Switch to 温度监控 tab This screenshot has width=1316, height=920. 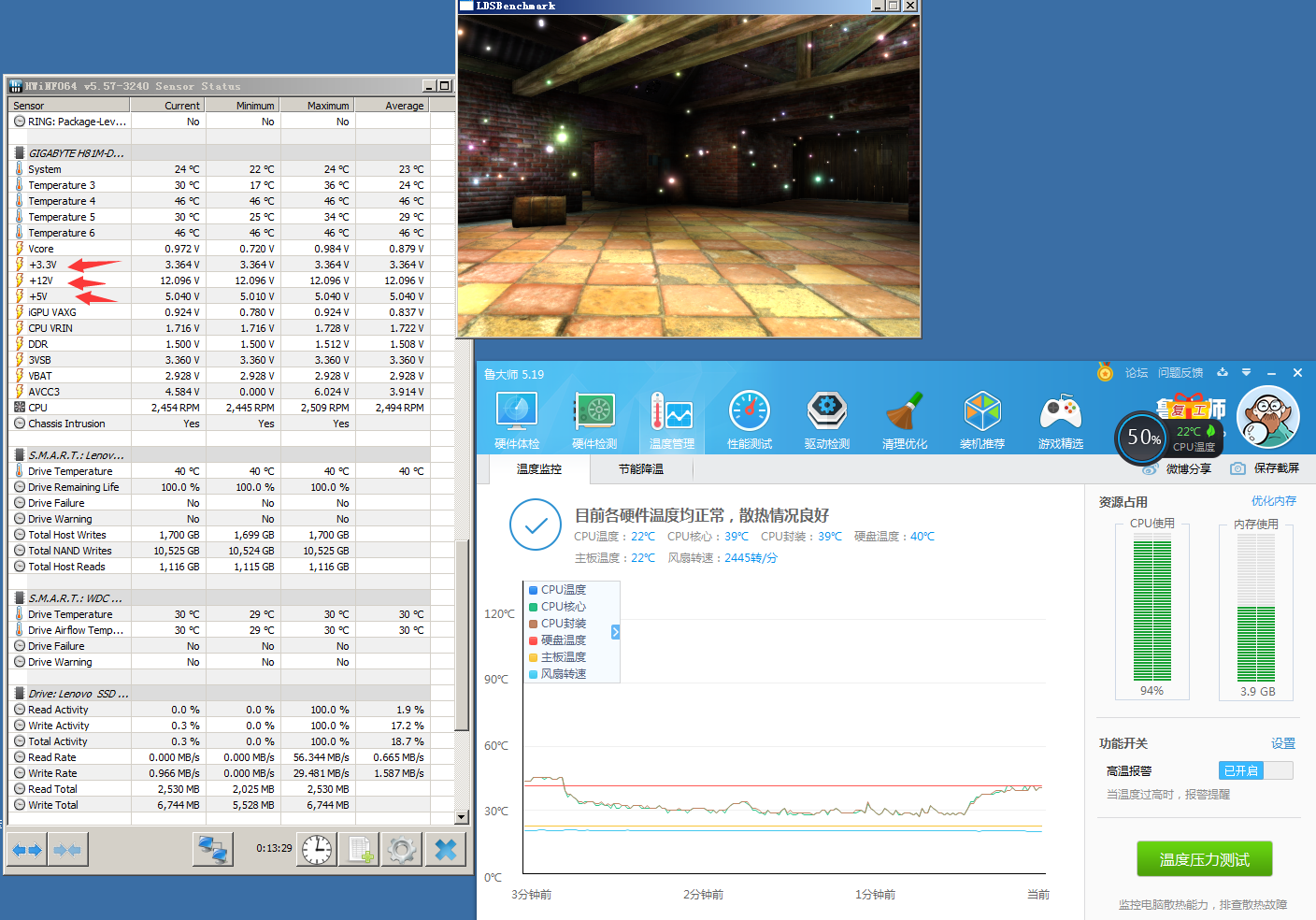point(539,469)
